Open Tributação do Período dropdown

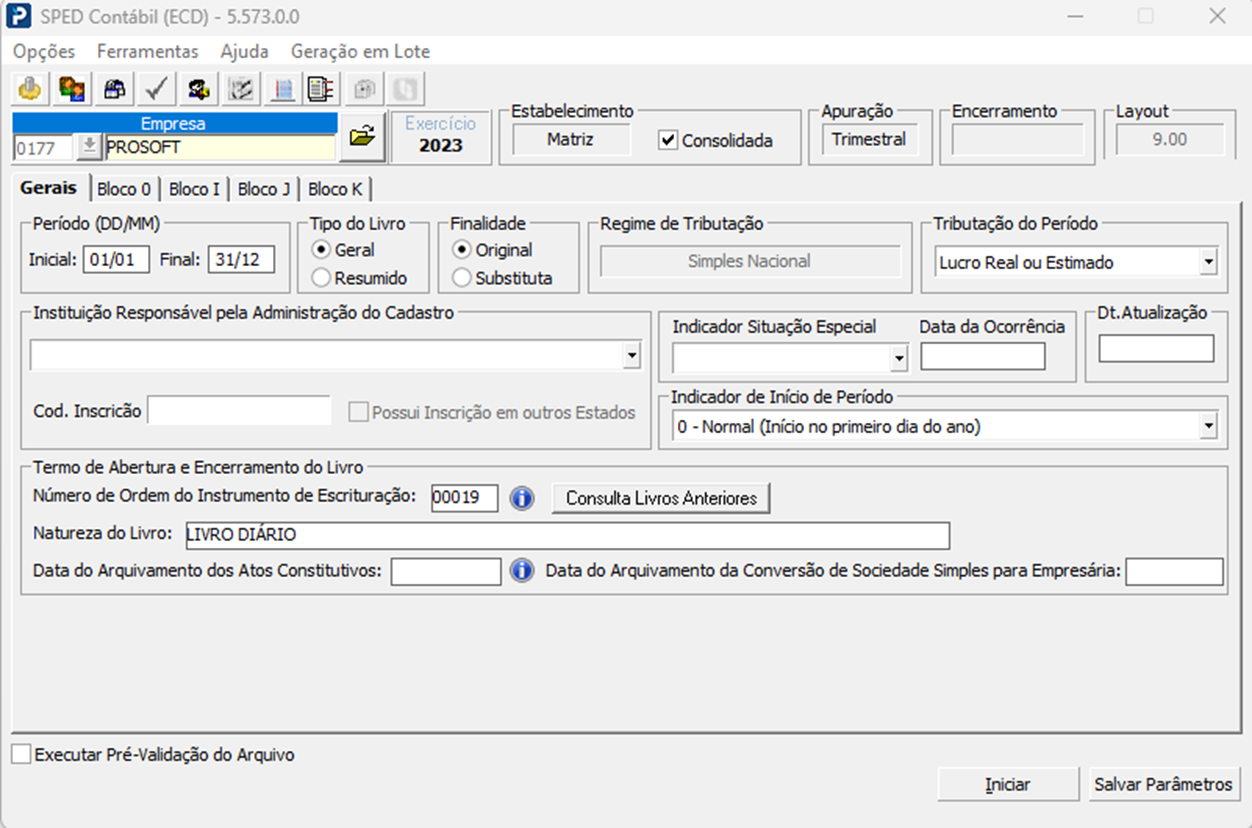point(1208,263)
